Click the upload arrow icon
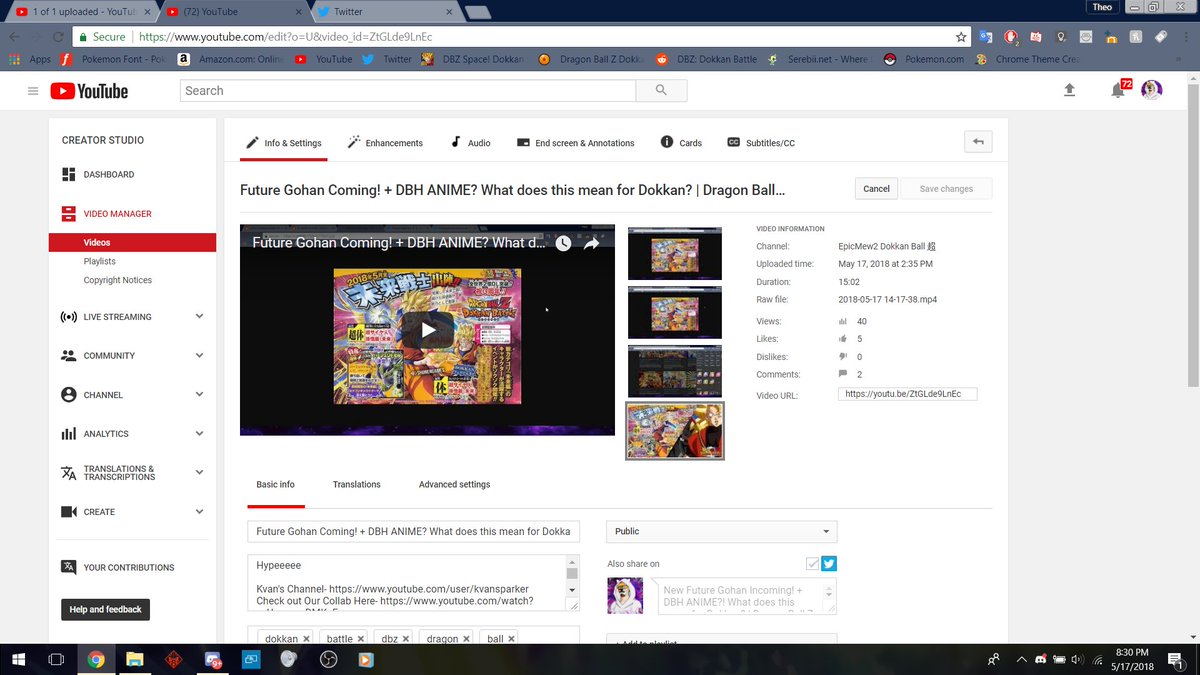 tap(1069, 90)
